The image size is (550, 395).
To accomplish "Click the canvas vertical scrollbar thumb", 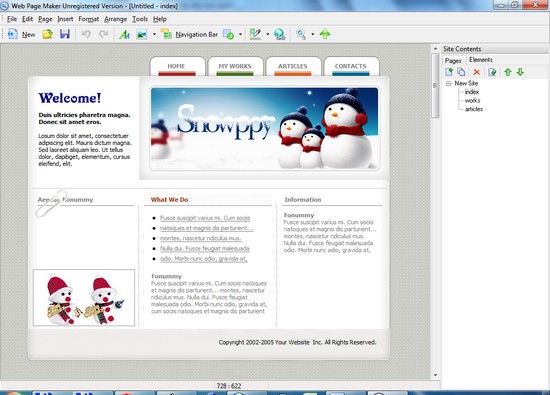I will (435, 86).
